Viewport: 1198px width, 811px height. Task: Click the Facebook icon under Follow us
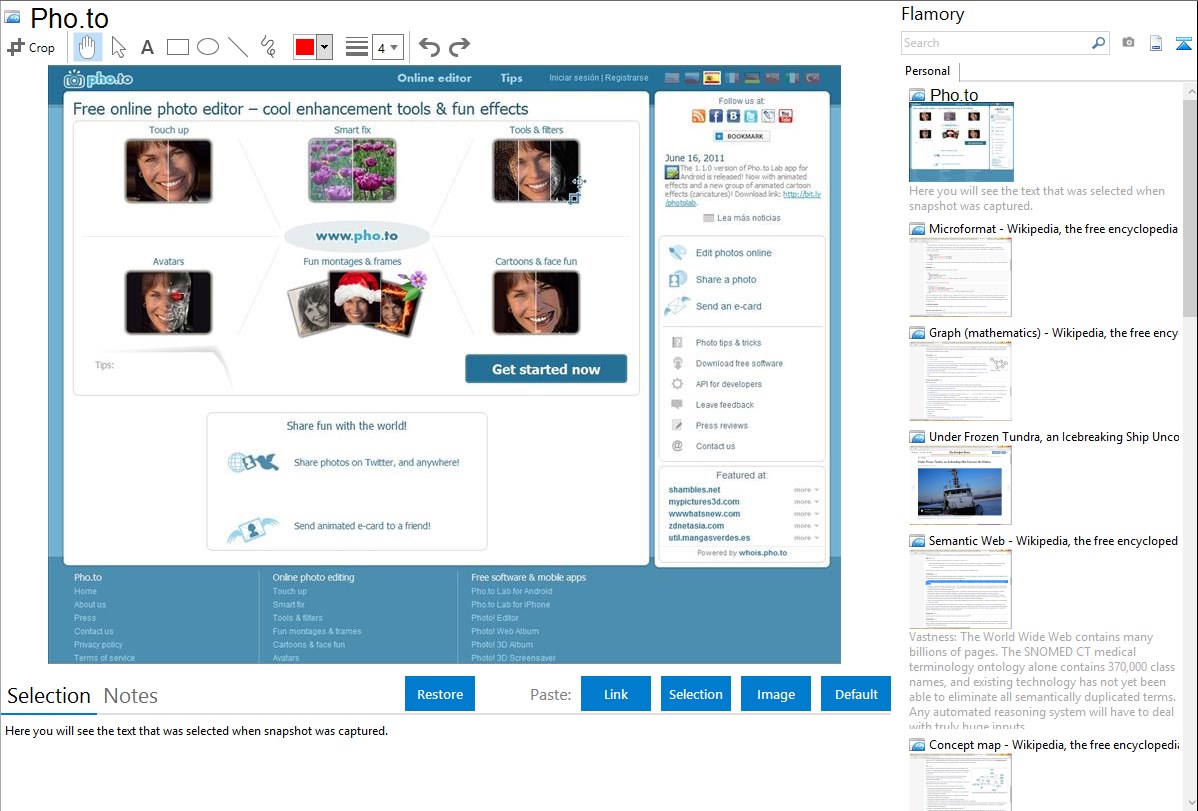click(x=716, y=116)
